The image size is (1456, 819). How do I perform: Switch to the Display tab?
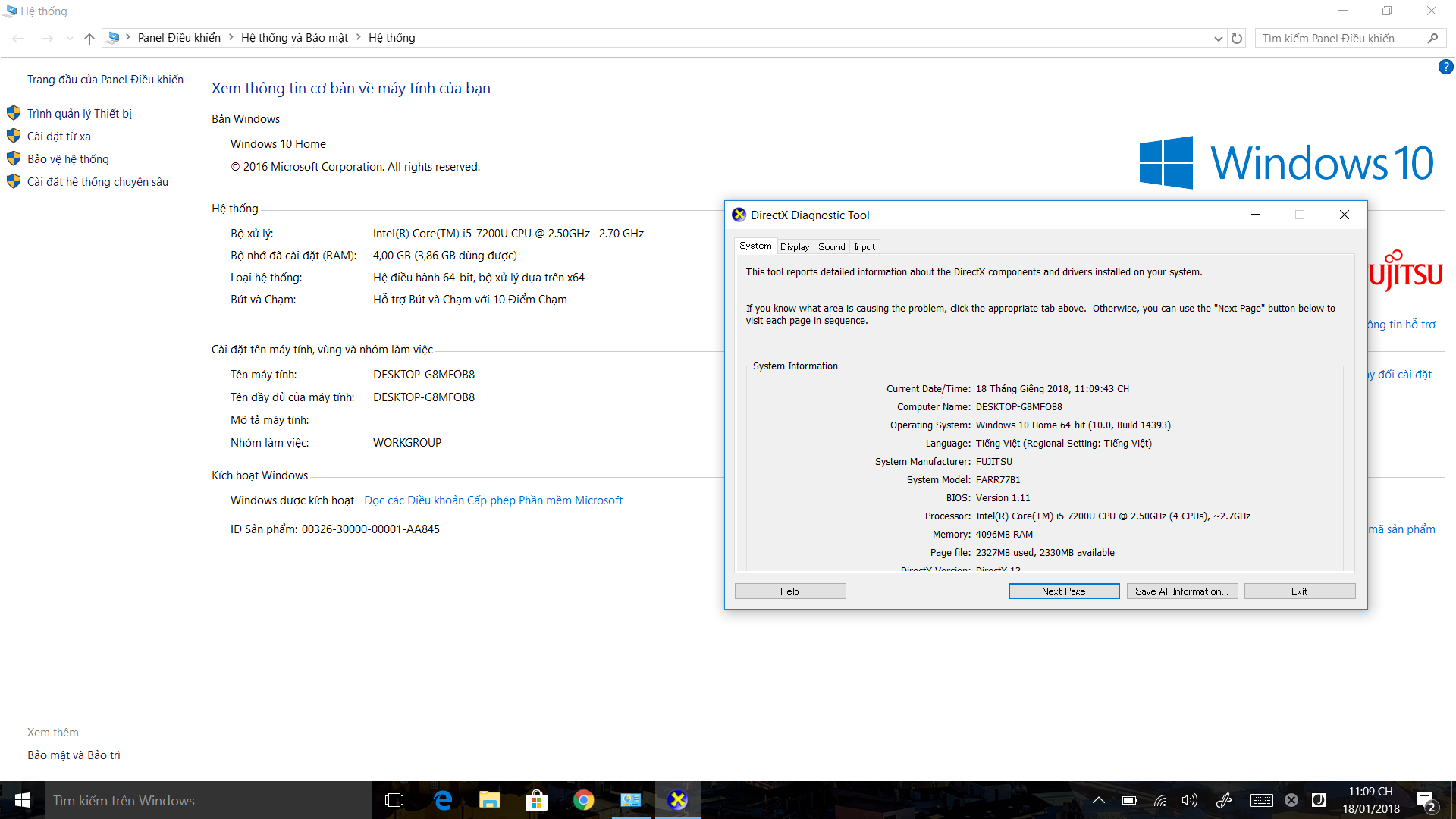tap(794, 247)
